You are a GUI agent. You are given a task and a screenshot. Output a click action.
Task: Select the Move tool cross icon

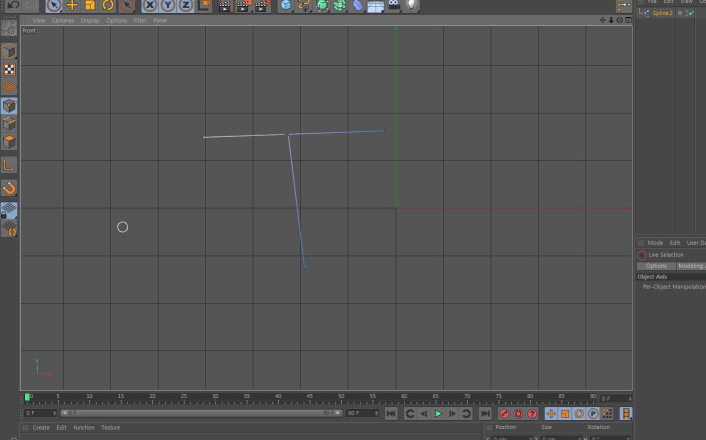click(72, 5)
